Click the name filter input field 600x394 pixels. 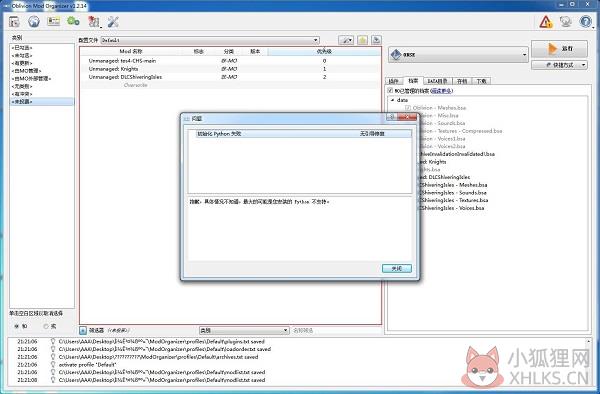pos(337,330)
